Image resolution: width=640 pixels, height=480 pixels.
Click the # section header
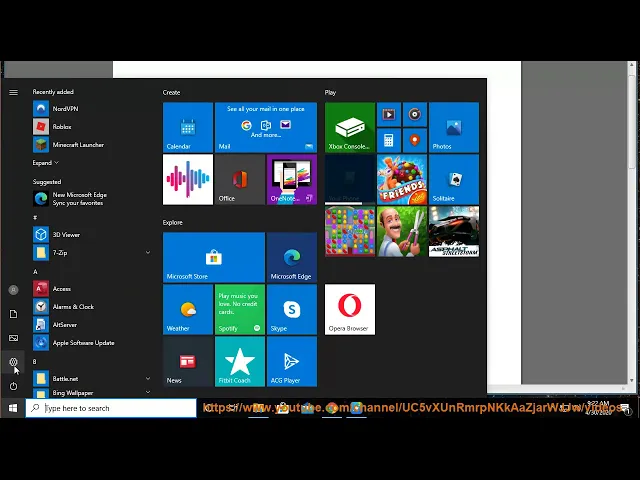click(35, 217)
